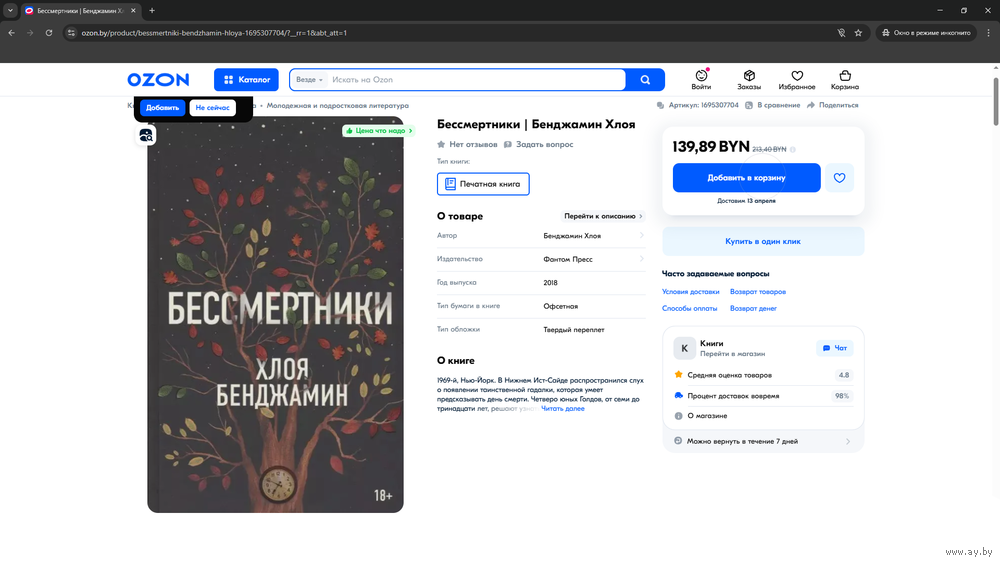This screenshot has height=563, width=1000.
Task: Open Войти login icon
Action: coord(702,80)
